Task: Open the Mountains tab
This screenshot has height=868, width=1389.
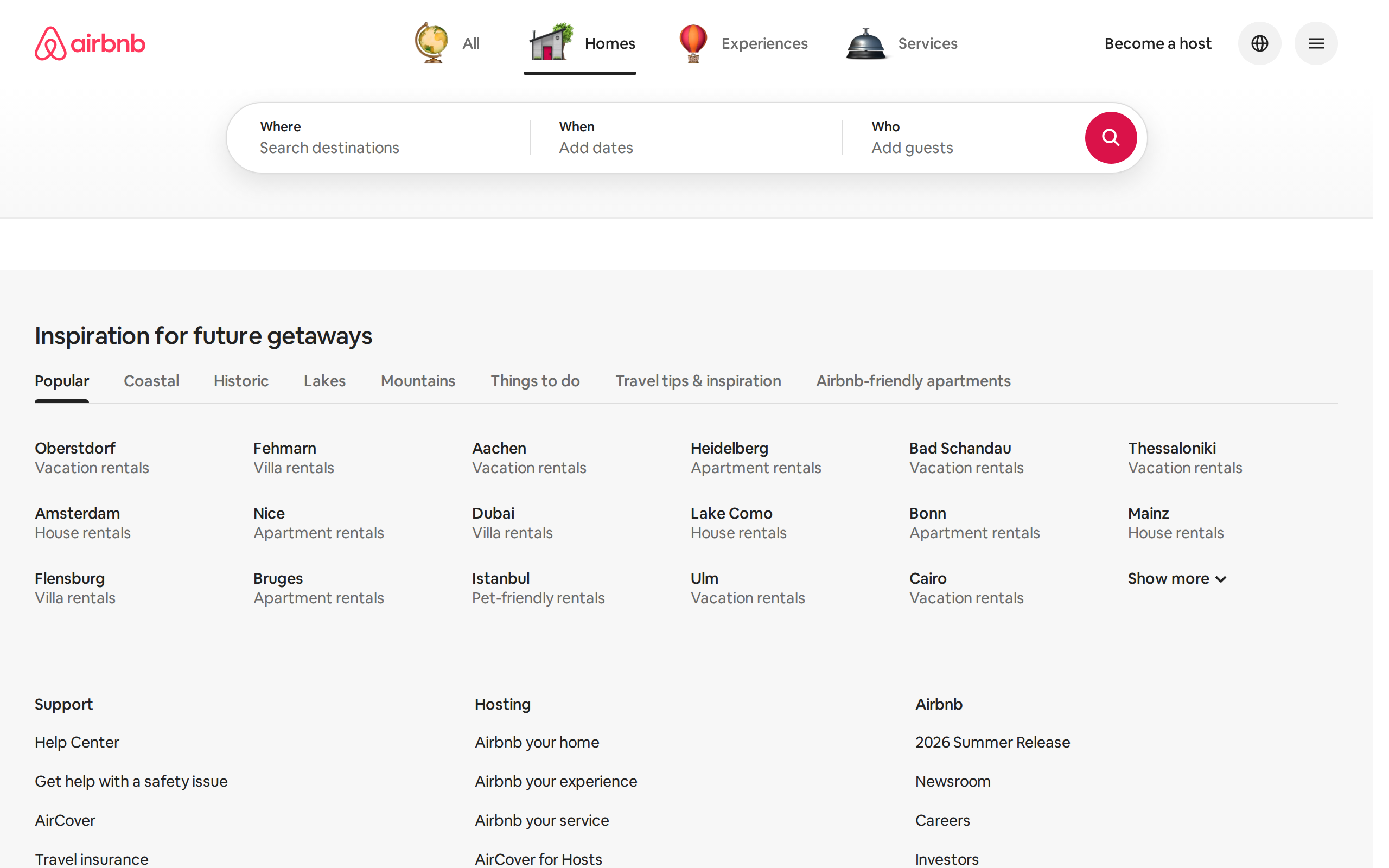Action: click(x=418, y=381)
